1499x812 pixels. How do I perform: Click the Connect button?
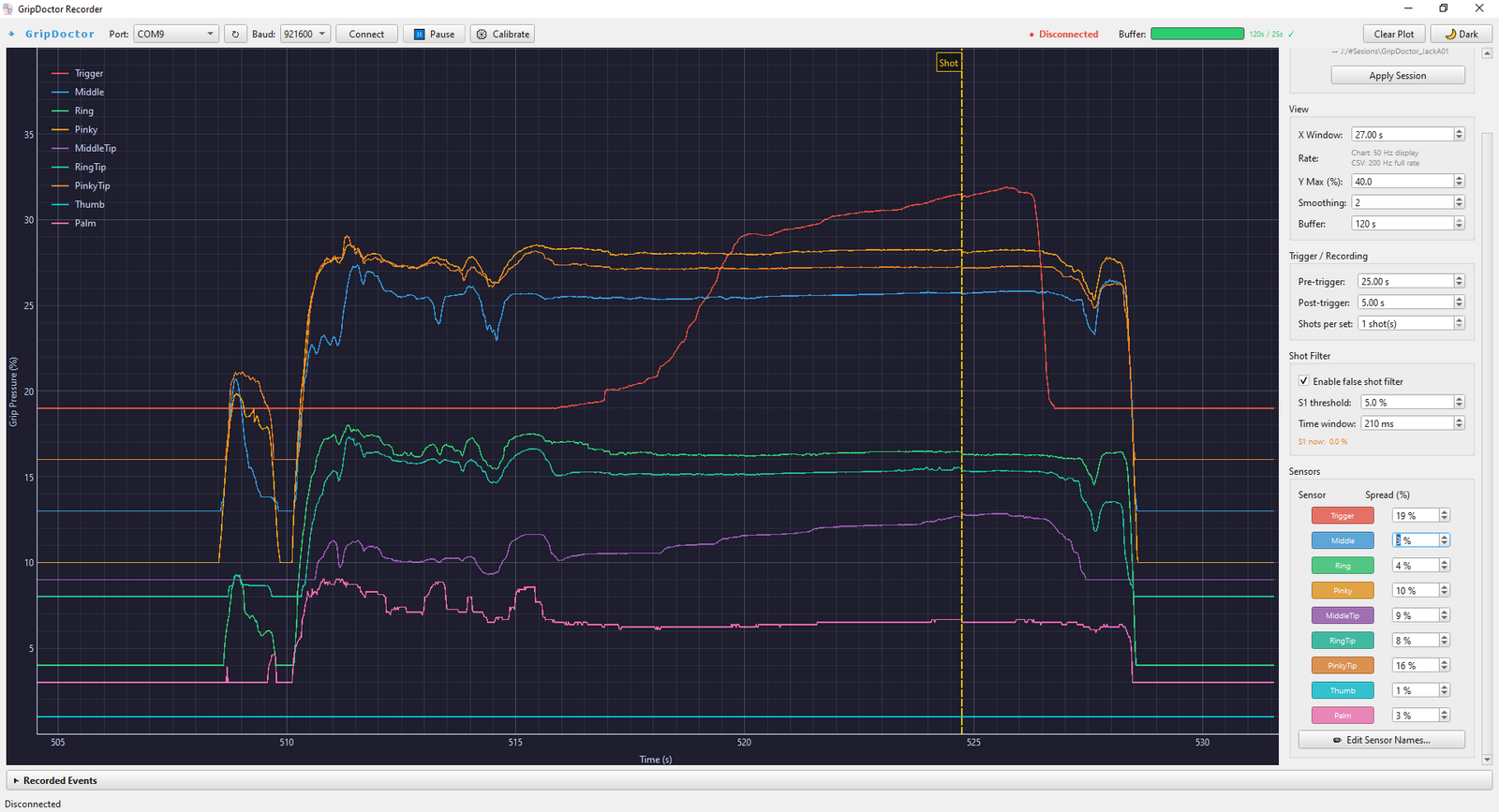point(366,34)
